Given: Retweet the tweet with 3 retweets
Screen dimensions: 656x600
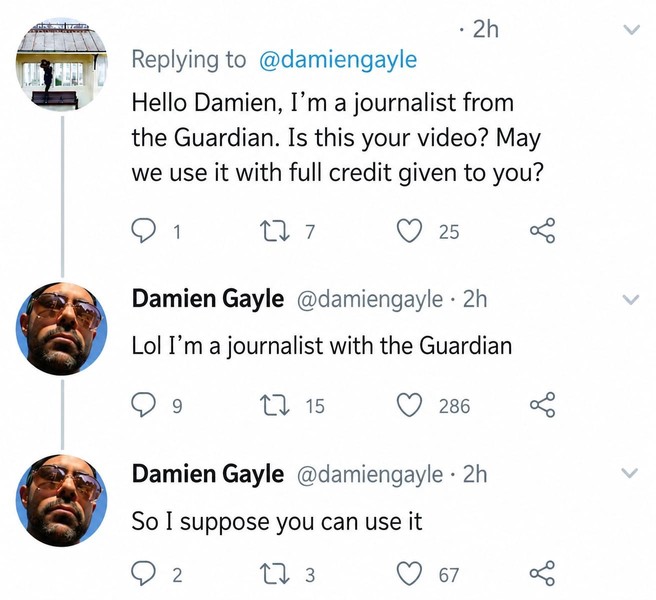Looking at the screenshot, I should [274, 574].
